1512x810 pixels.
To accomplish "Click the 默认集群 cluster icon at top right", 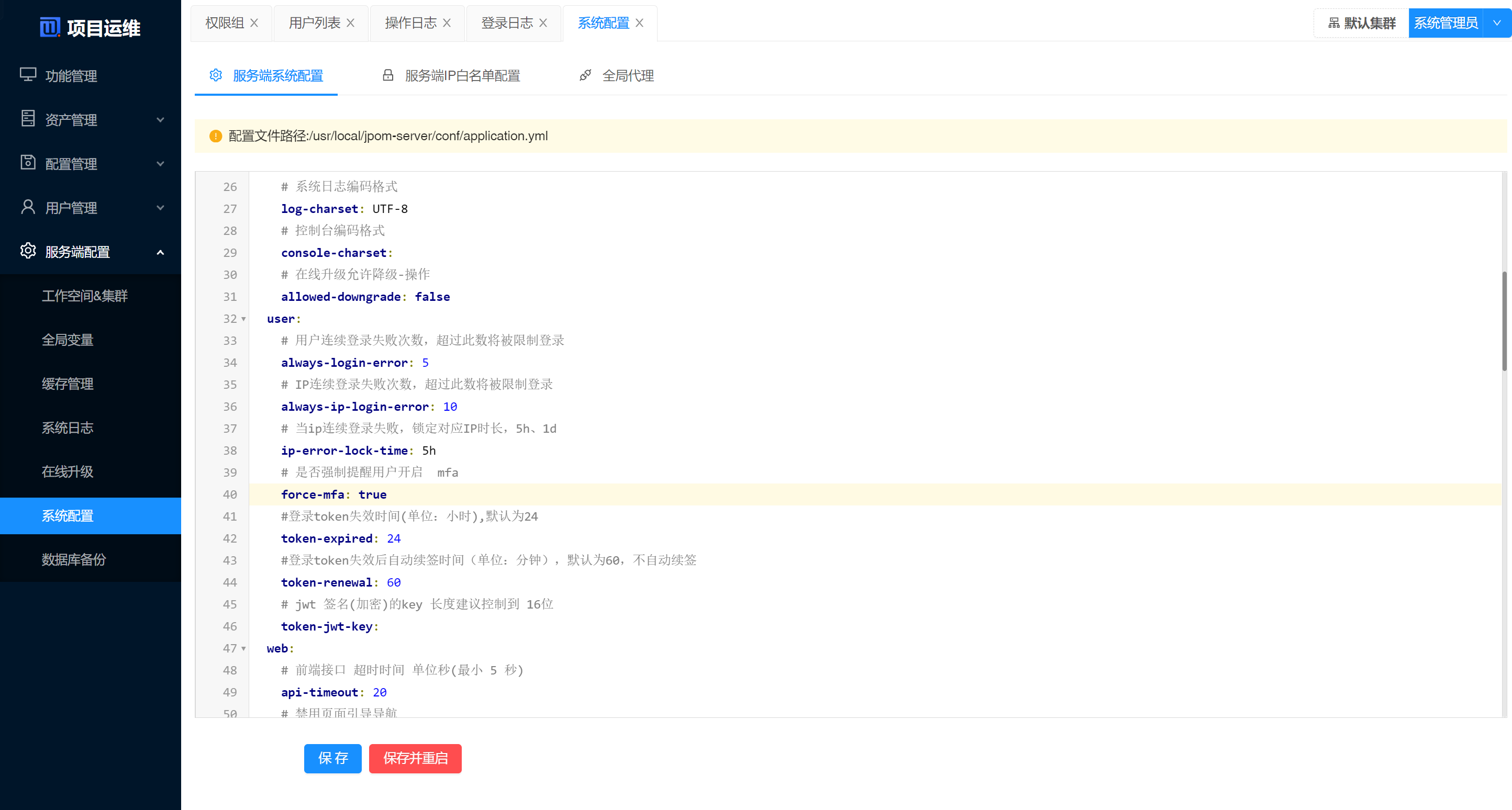I will [1332, 23].
